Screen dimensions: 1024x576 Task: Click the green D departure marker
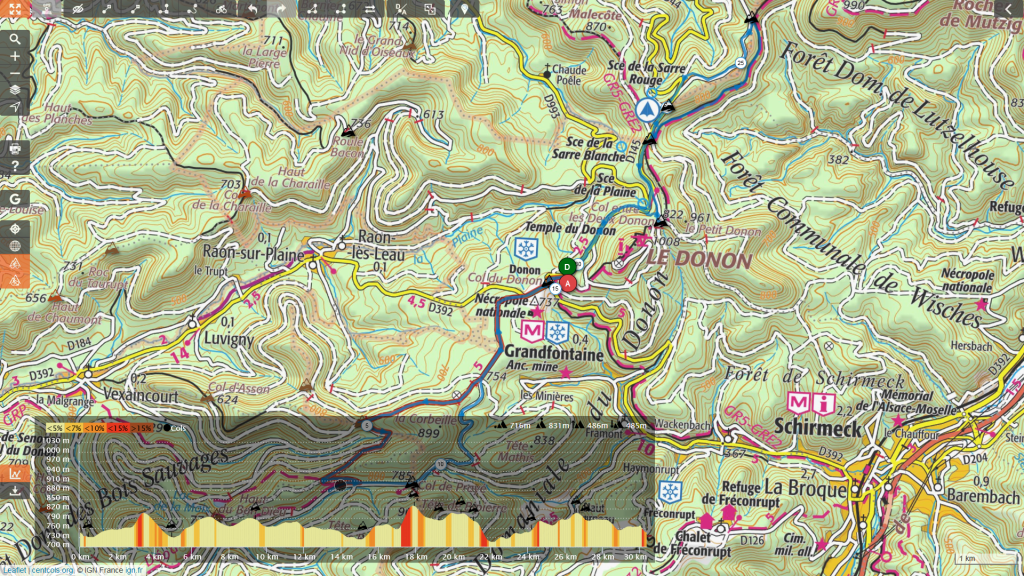[567, 266]
